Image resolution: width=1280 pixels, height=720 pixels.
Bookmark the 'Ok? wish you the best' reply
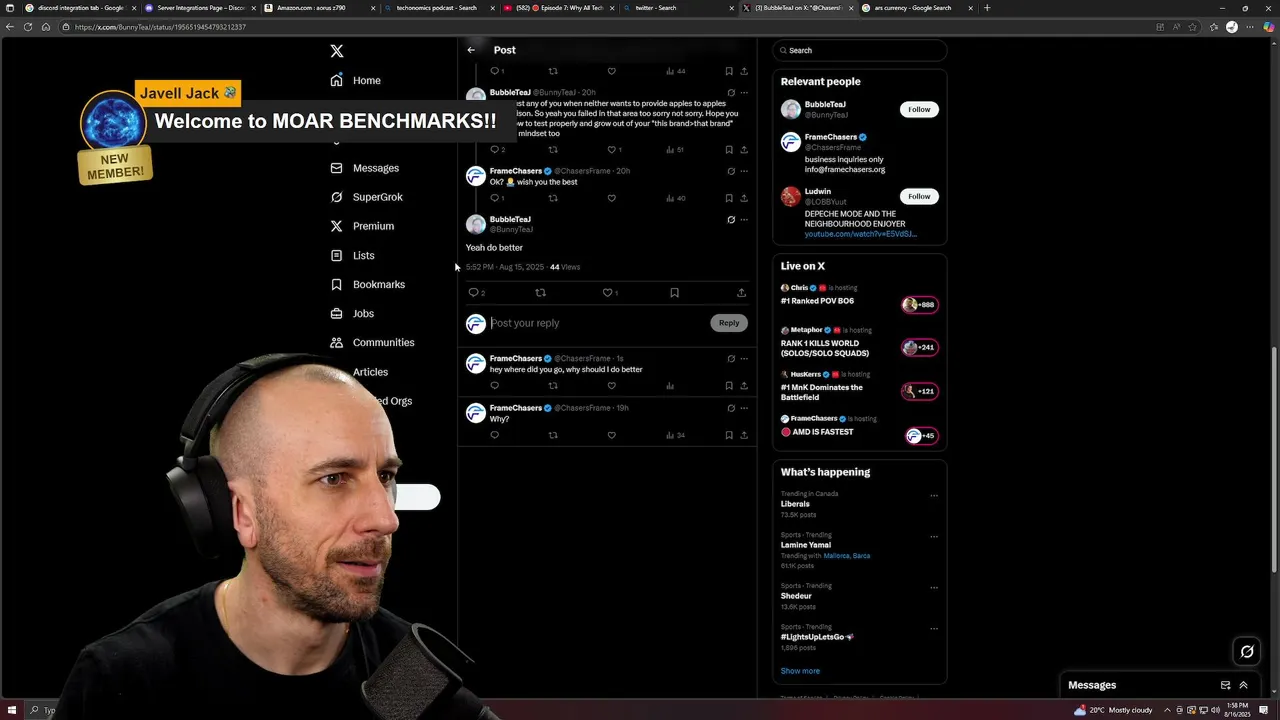pyautogui.click(x=729, y=198)
